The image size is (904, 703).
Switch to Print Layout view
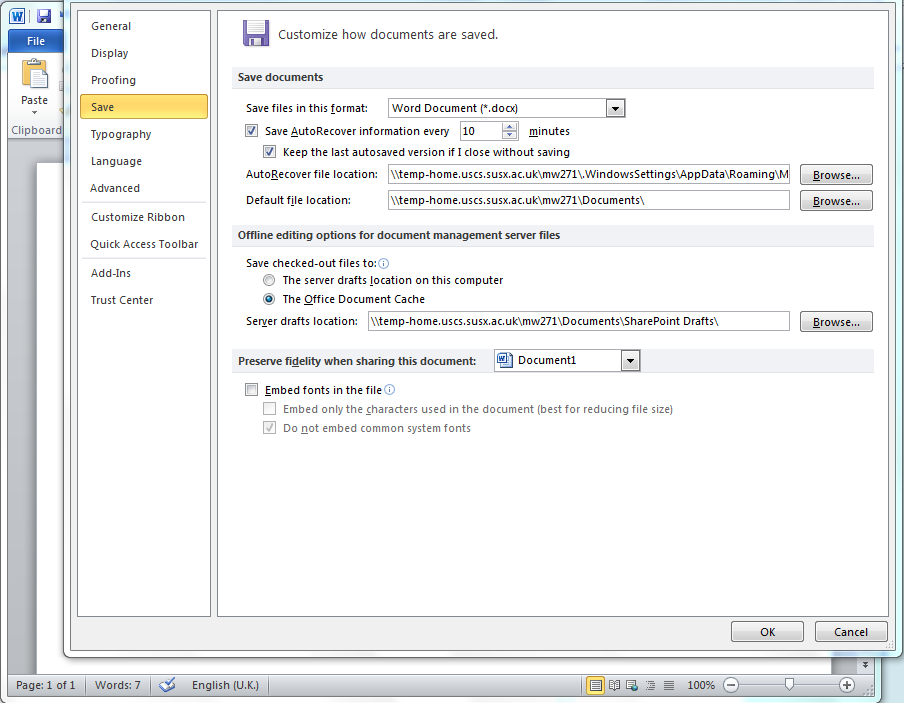[x=596, y=685]
